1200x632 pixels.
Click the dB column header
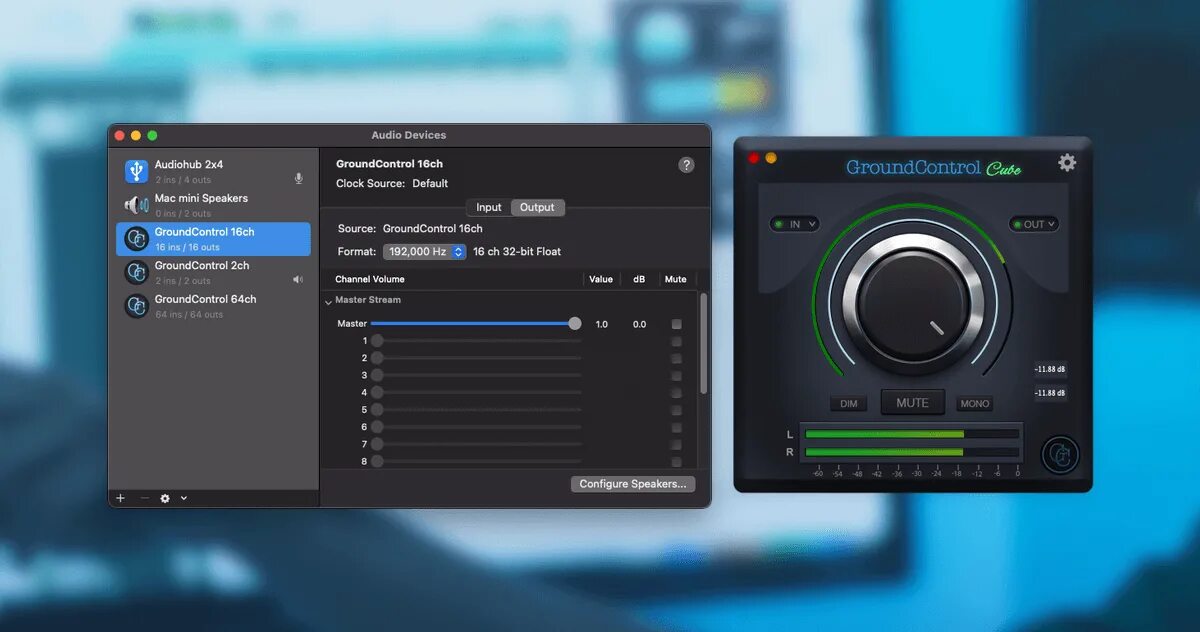point(639,279)
